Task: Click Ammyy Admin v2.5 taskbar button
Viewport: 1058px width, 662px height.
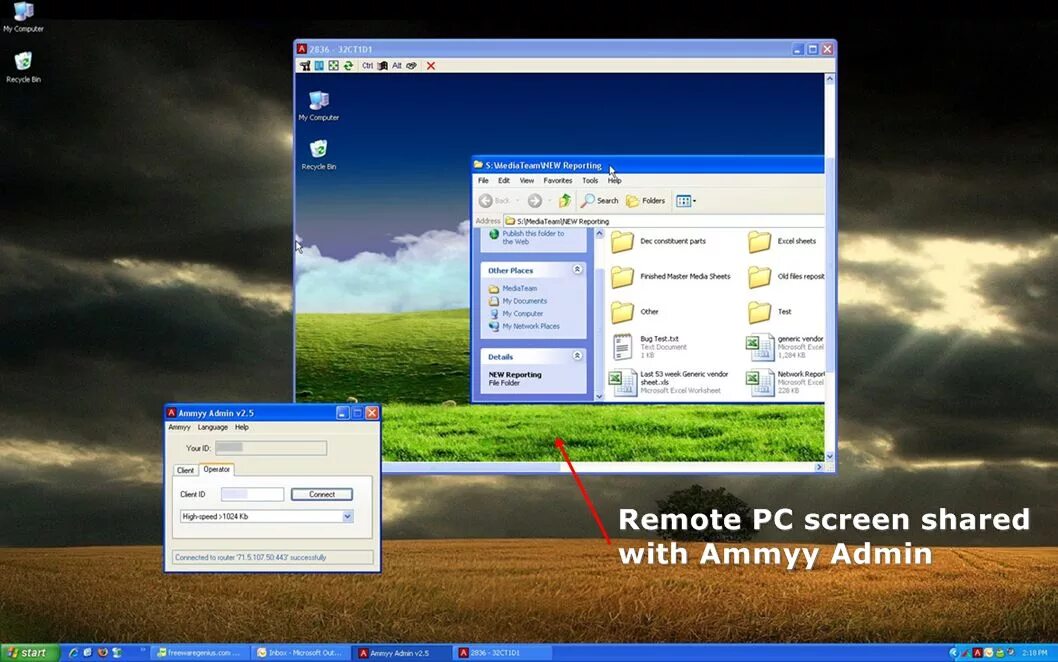Action: (401, 653)
